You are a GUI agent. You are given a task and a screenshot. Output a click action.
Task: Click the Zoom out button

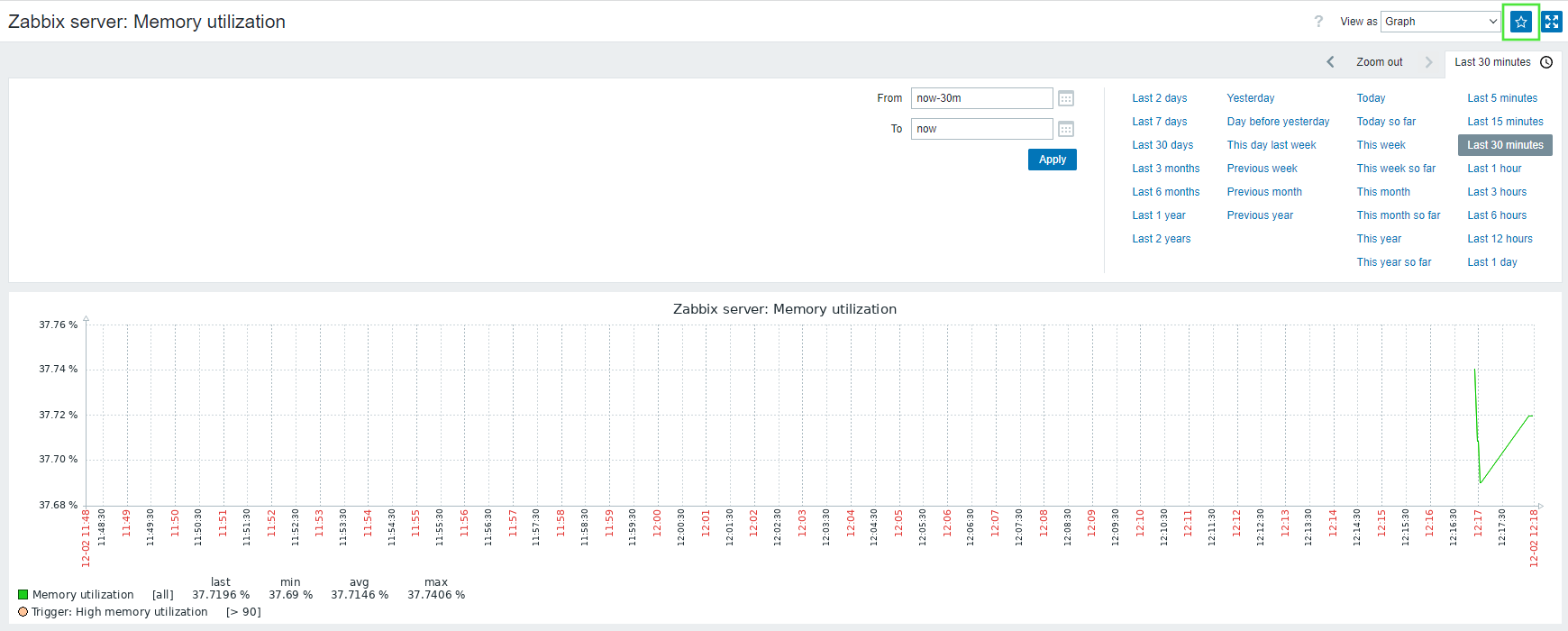point(1380,62)
